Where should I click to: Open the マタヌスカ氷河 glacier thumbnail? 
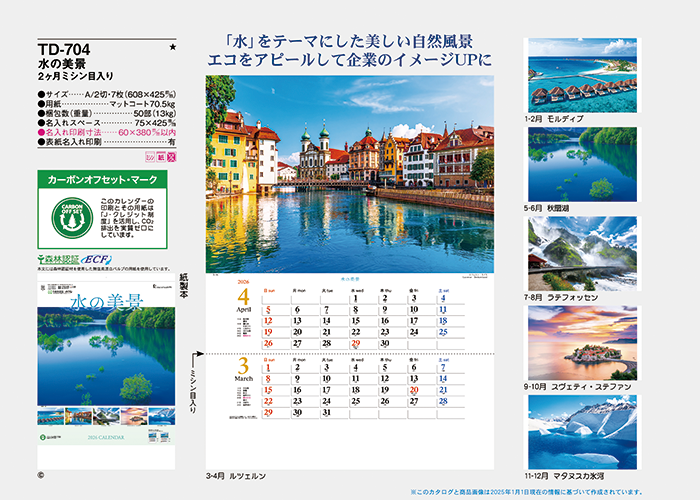click(x=580, y=432)
